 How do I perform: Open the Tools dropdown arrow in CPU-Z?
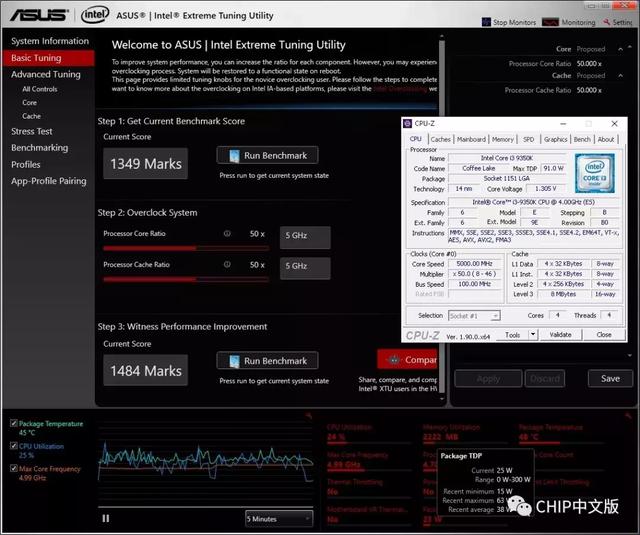pyautogui.click(x=533, y=335)
